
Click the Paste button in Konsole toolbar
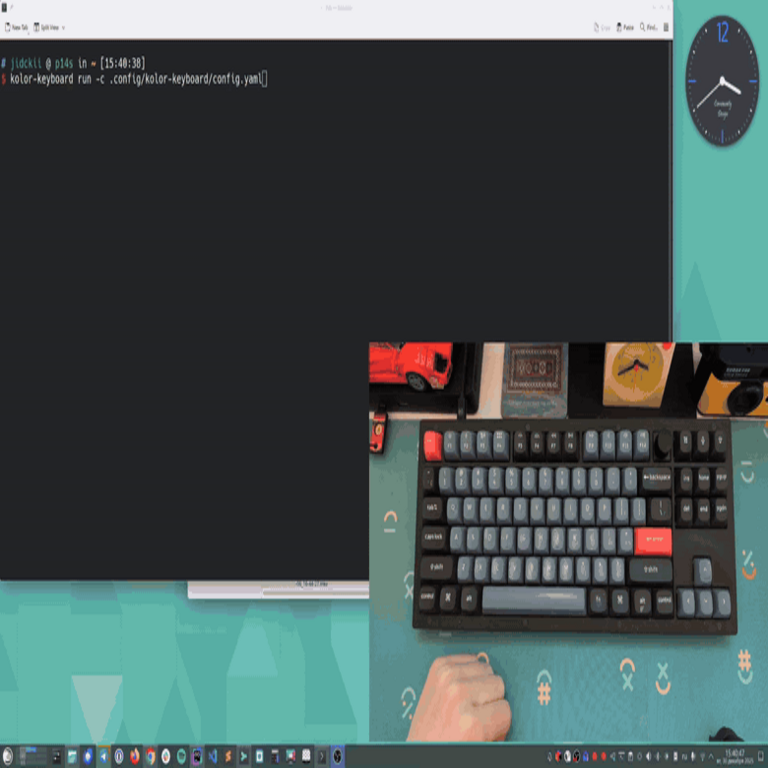[625, 27]
